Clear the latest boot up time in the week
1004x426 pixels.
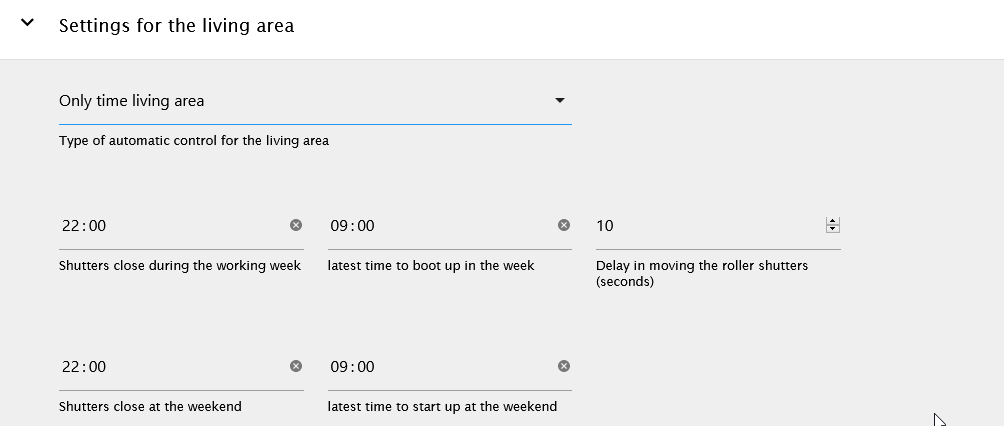pos(564,226)
